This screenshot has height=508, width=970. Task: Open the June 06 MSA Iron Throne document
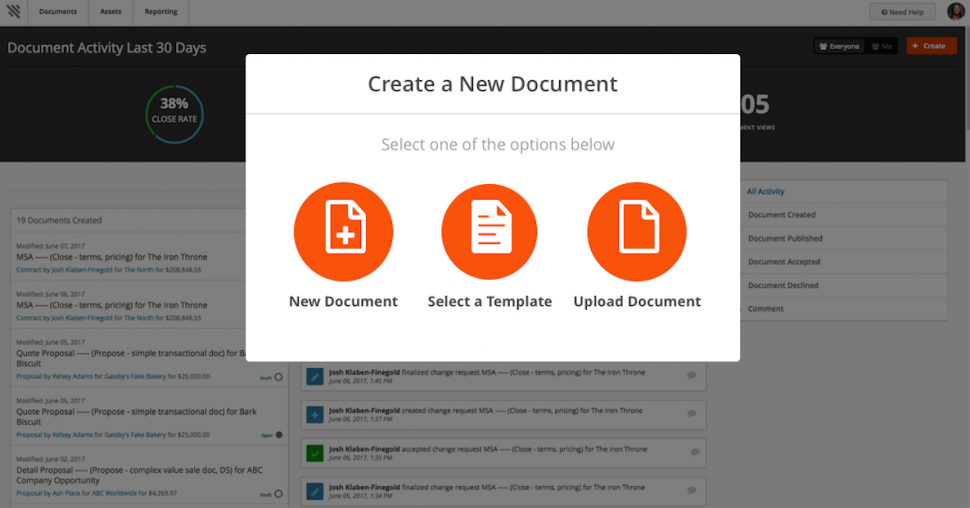coord(112,305)
